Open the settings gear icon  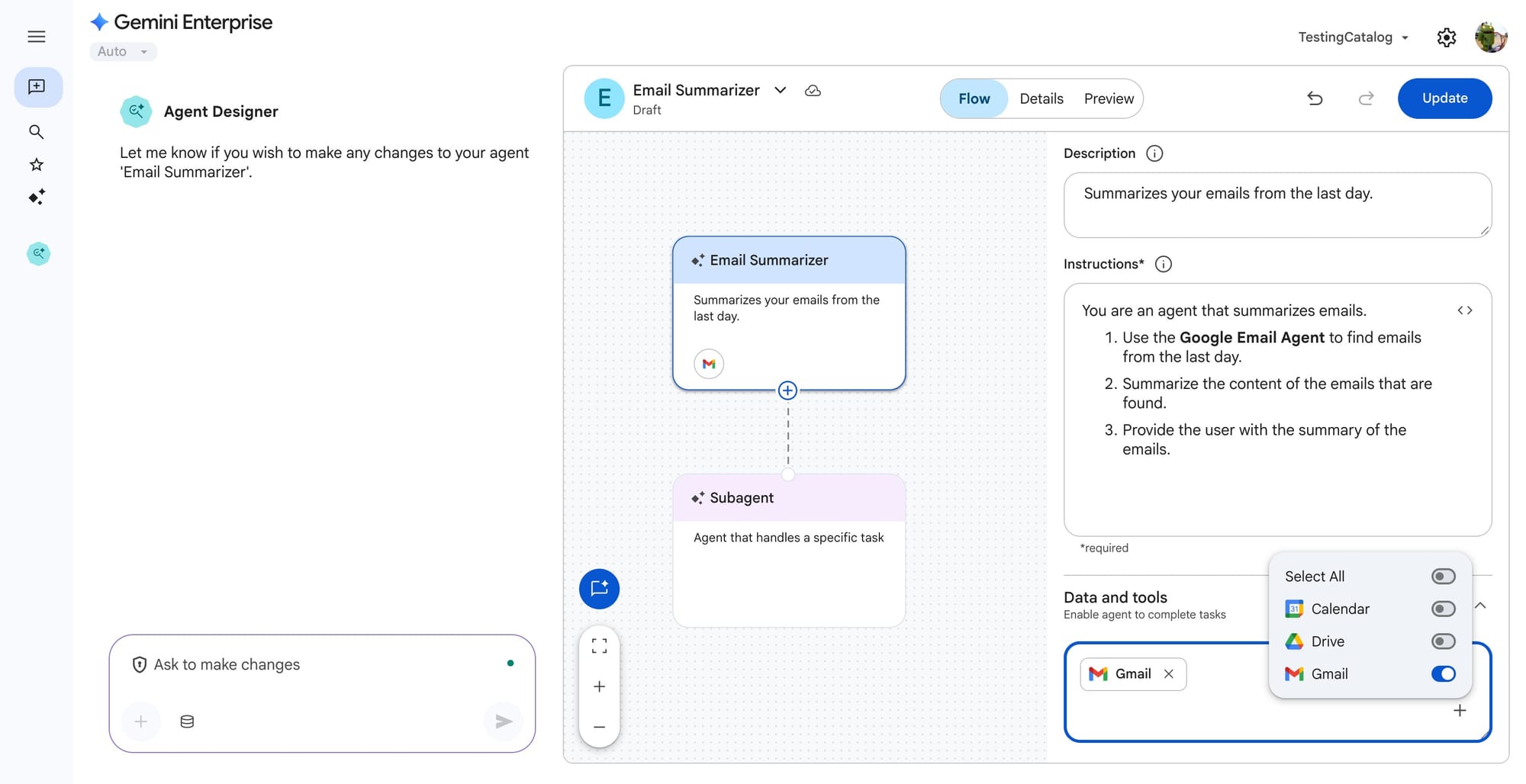coord(1446,37)
